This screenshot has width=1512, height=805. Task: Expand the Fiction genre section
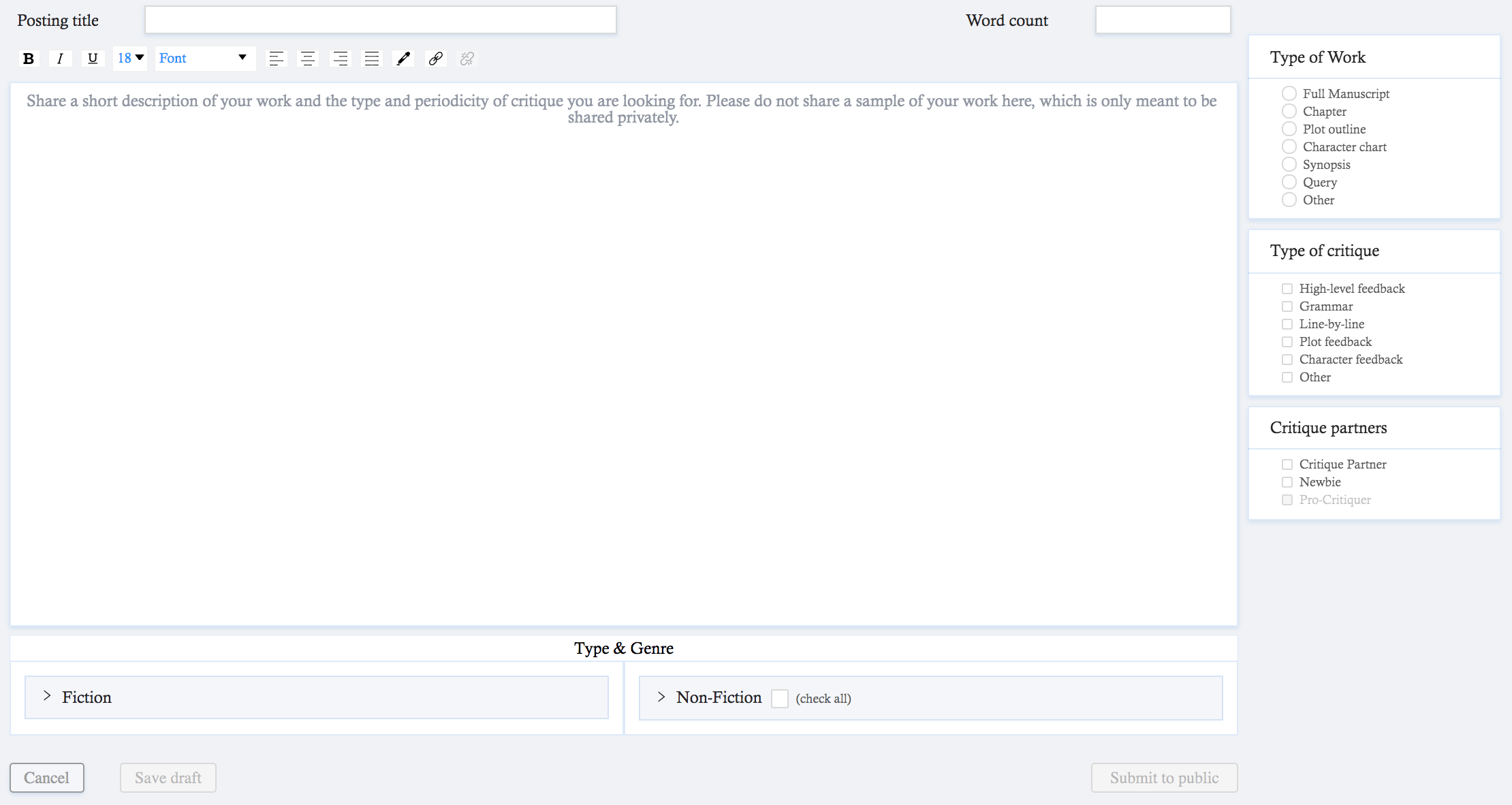[46, 697]
